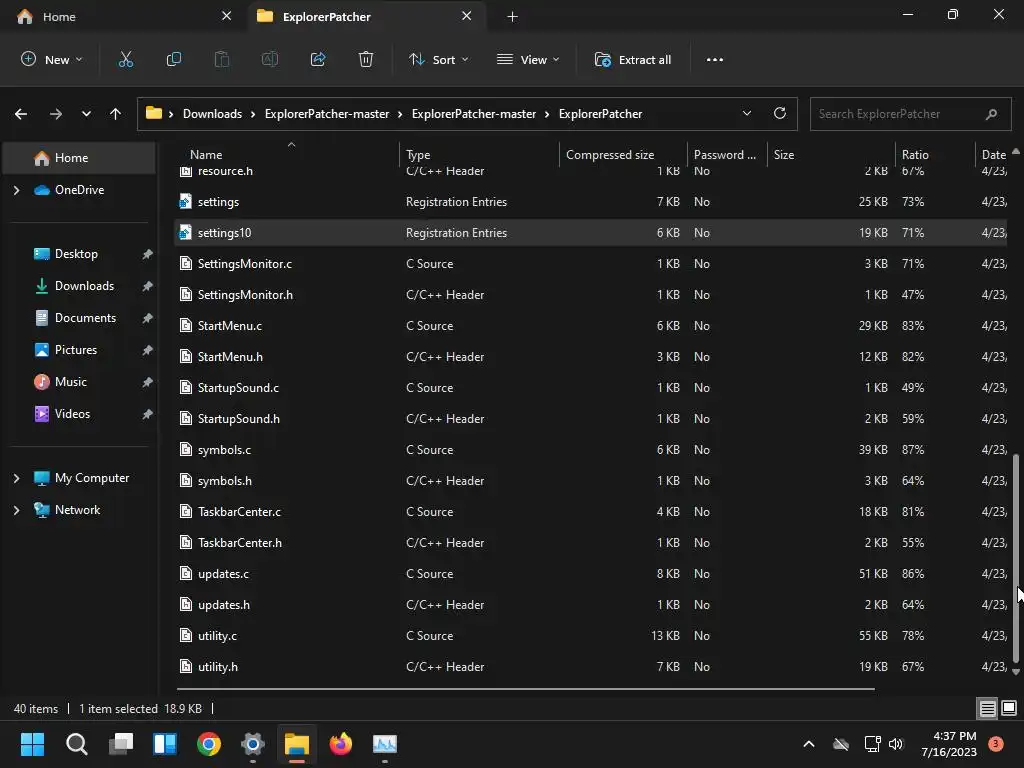The height and width of the screenshot is (768, 1024).
Task: Navigate to Downloads in breadcrumb
Action: (212, 114)
